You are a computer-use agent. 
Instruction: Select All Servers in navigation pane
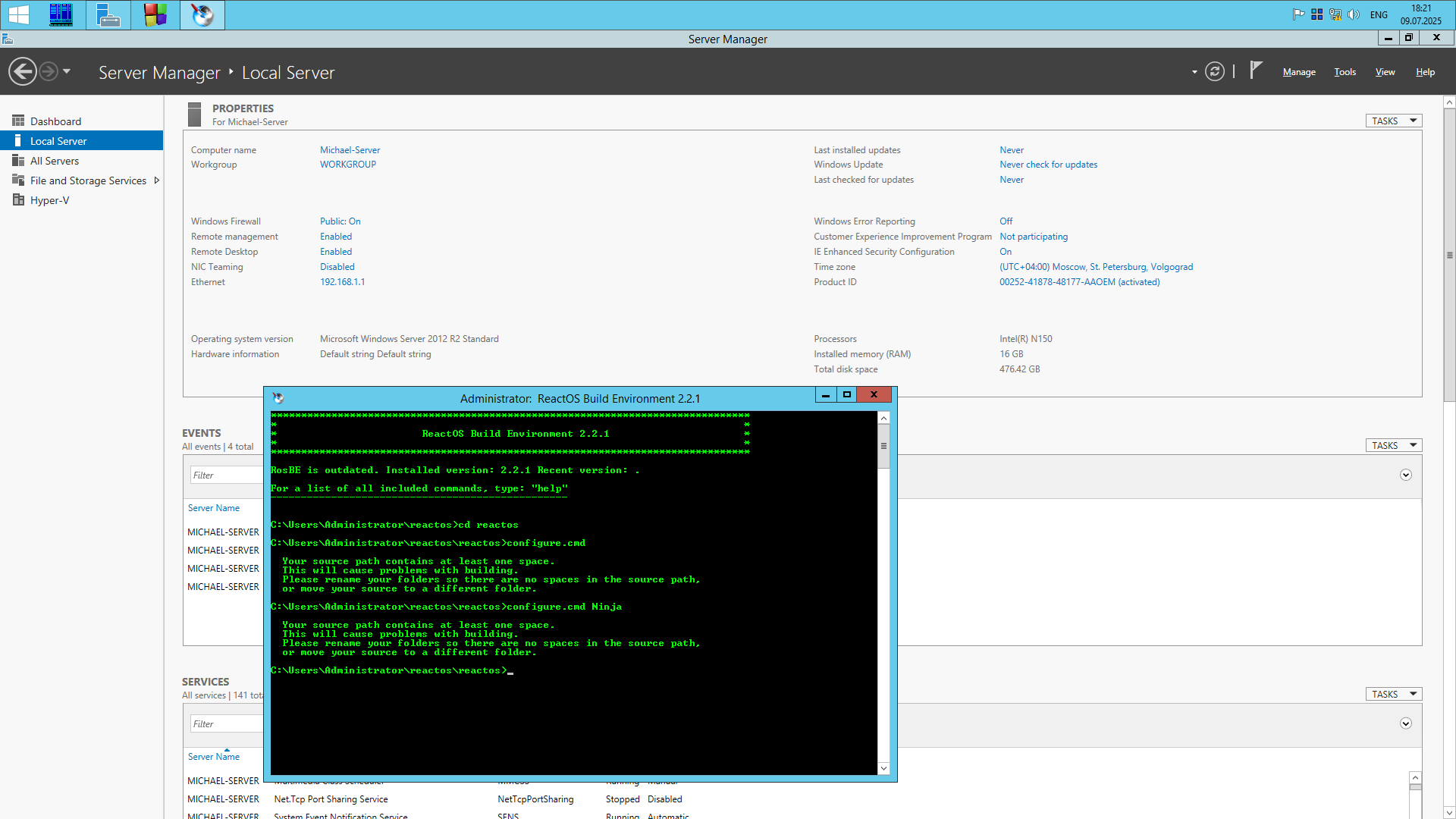click(54, 161)
